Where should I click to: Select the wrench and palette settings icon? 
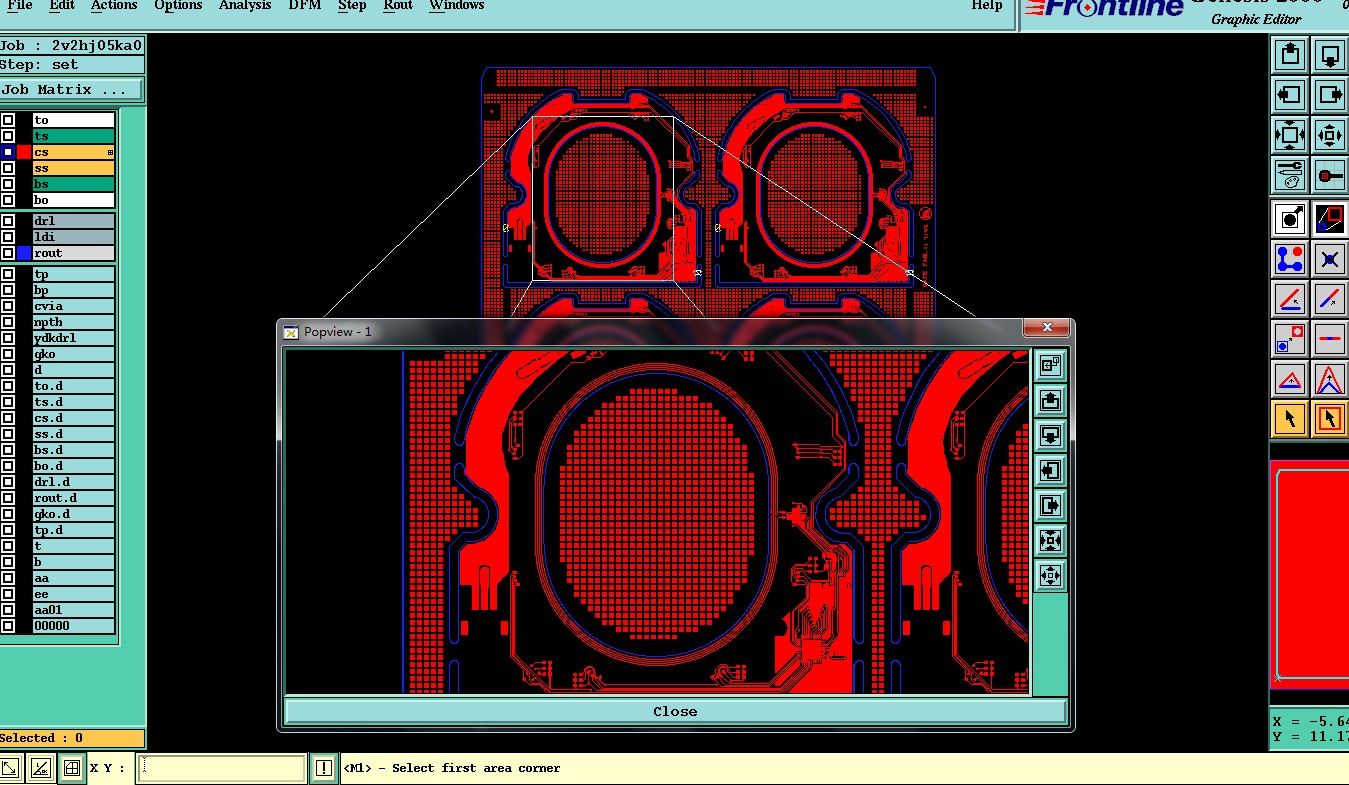[x=1290, y=175]
